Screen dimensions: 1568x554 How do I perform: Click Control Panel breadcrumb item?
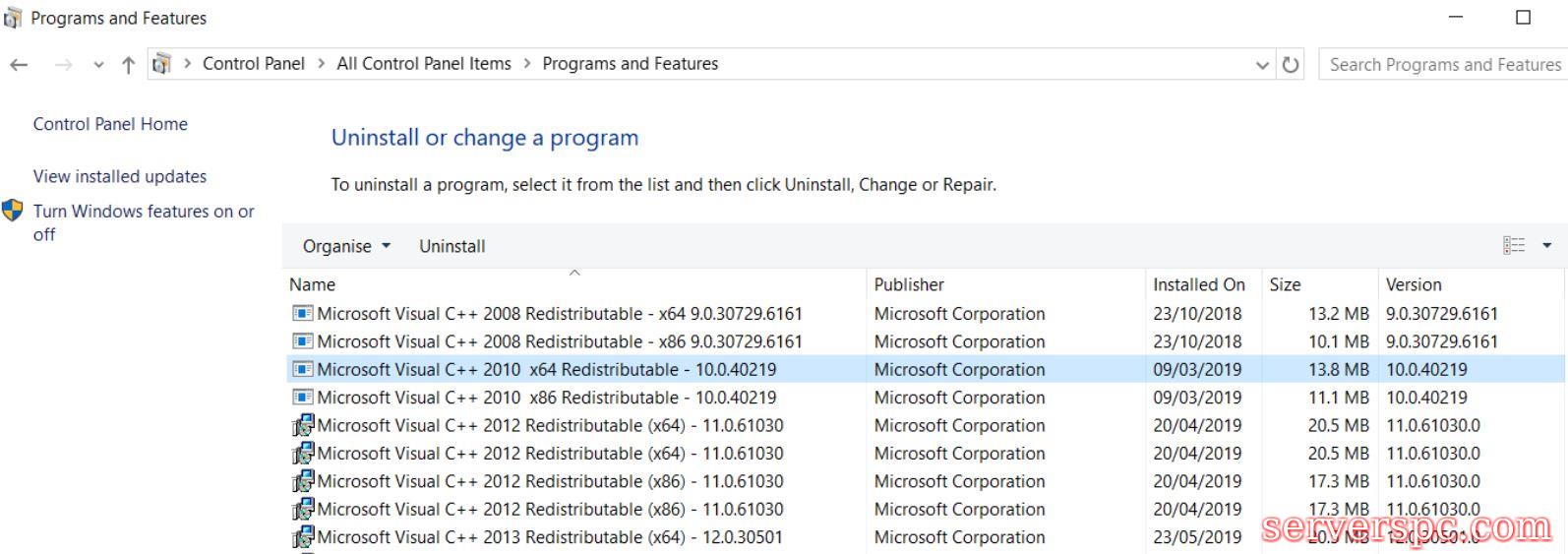(254, 64)
